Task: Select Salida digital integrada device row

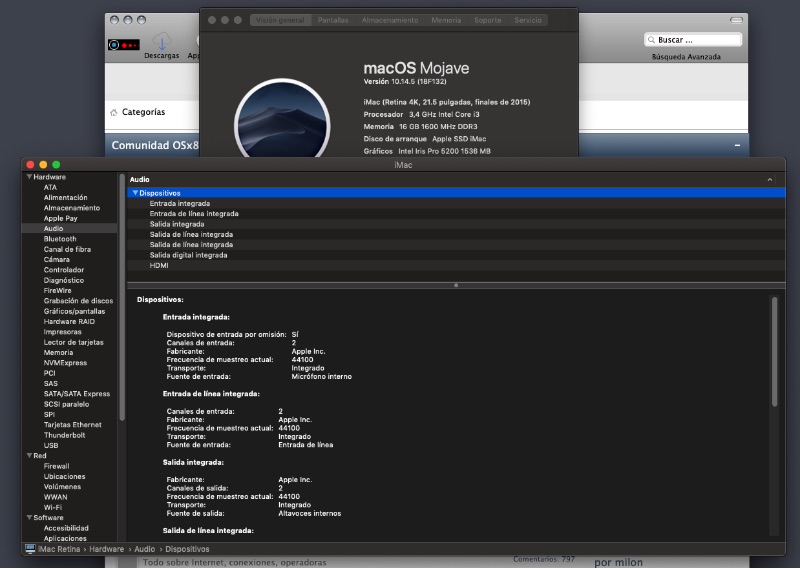Action: 456,255
